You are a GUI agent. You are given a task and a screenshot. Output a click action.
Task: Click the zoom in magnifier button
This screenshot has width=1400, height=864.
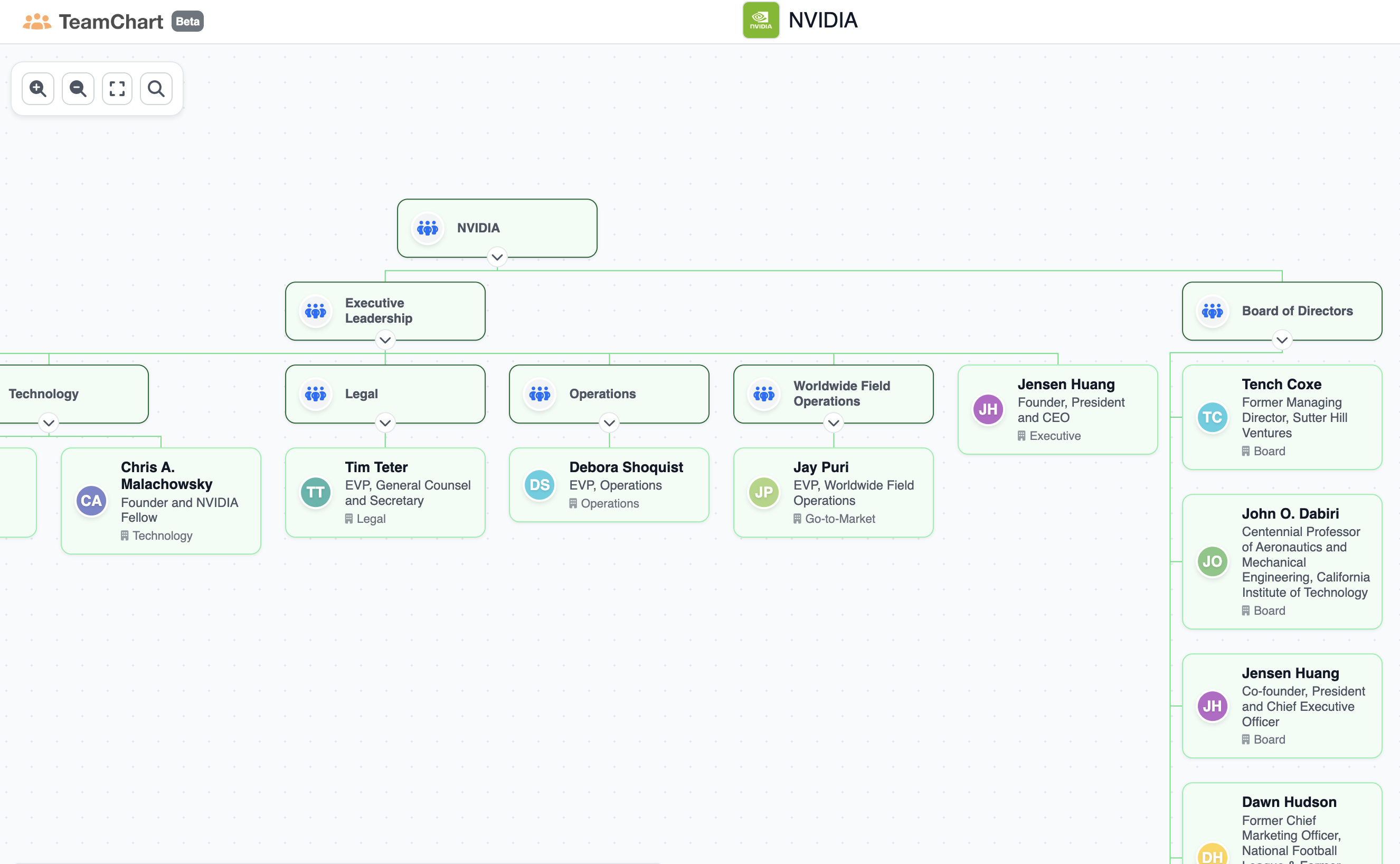coord(37,89)
